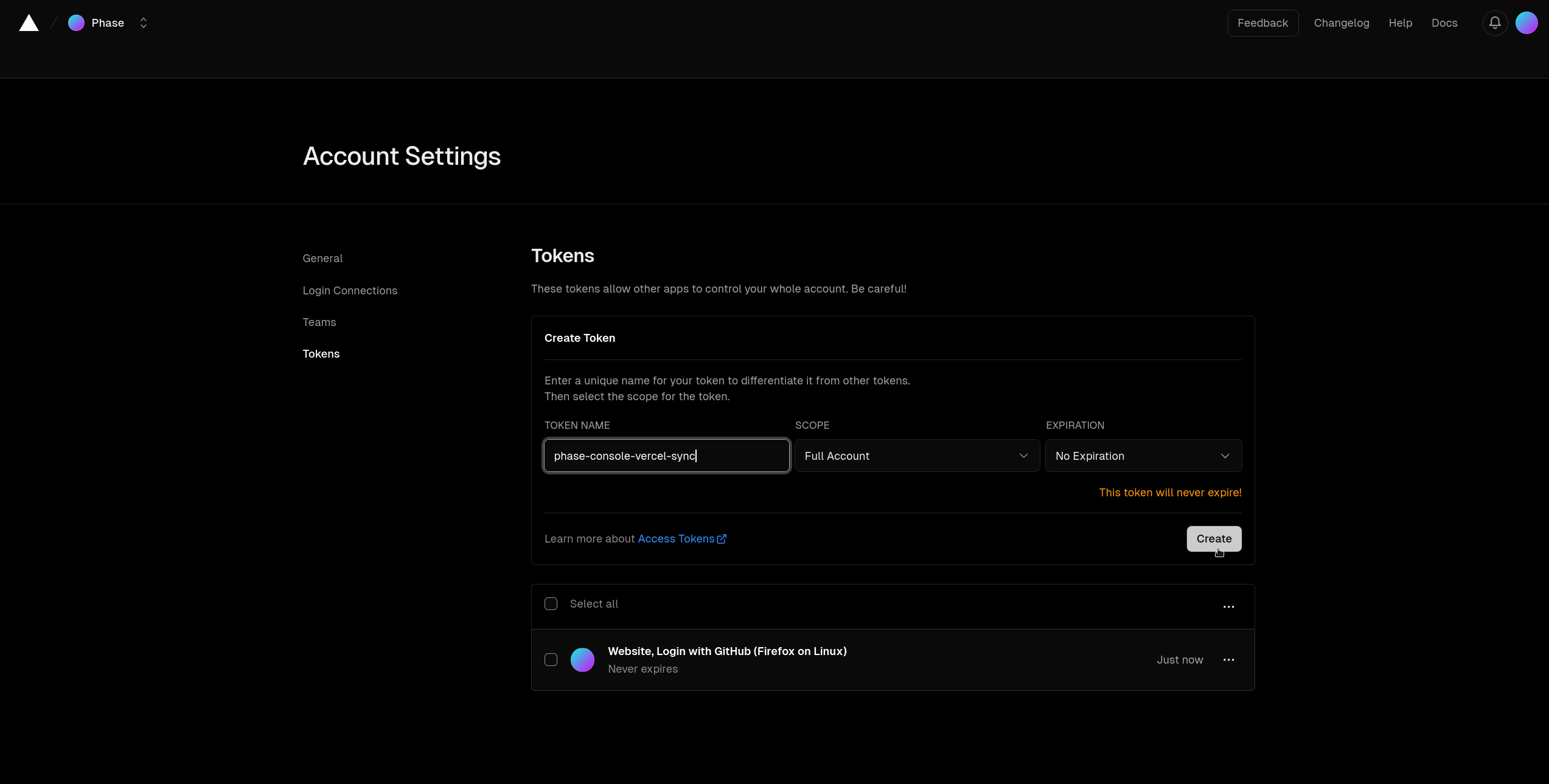This screenshot has width=1549, height=784.
Task: Click the Create token button
Action: click(1213, 539)
